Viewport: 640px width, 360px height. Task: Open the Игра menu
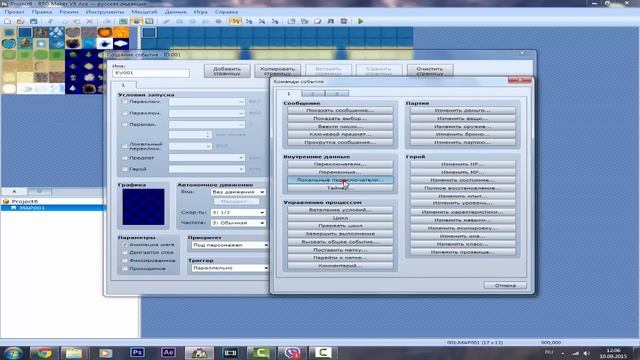click(x=200, y=12)
